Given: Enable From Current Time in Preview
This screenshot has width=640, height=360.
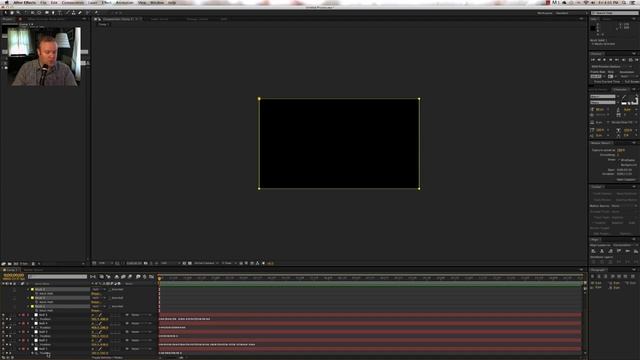Looking at the screenshot, I should coord(592,82).
